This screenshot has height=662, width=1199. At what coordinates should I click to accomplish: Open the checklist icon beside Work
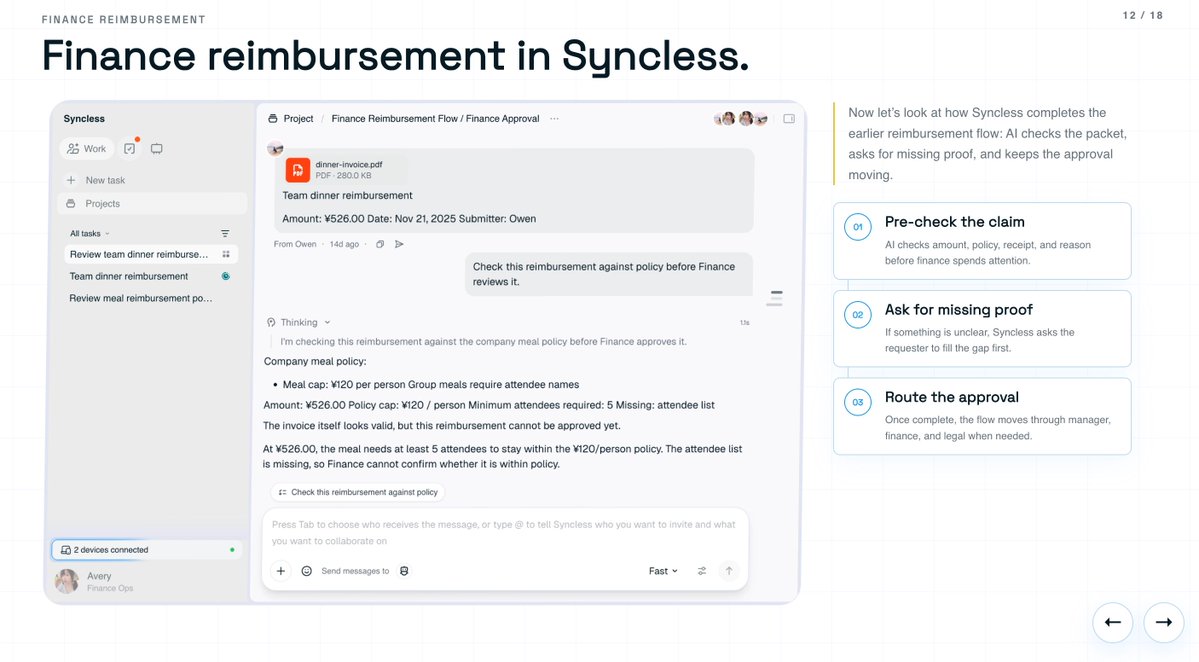(130, 148)
